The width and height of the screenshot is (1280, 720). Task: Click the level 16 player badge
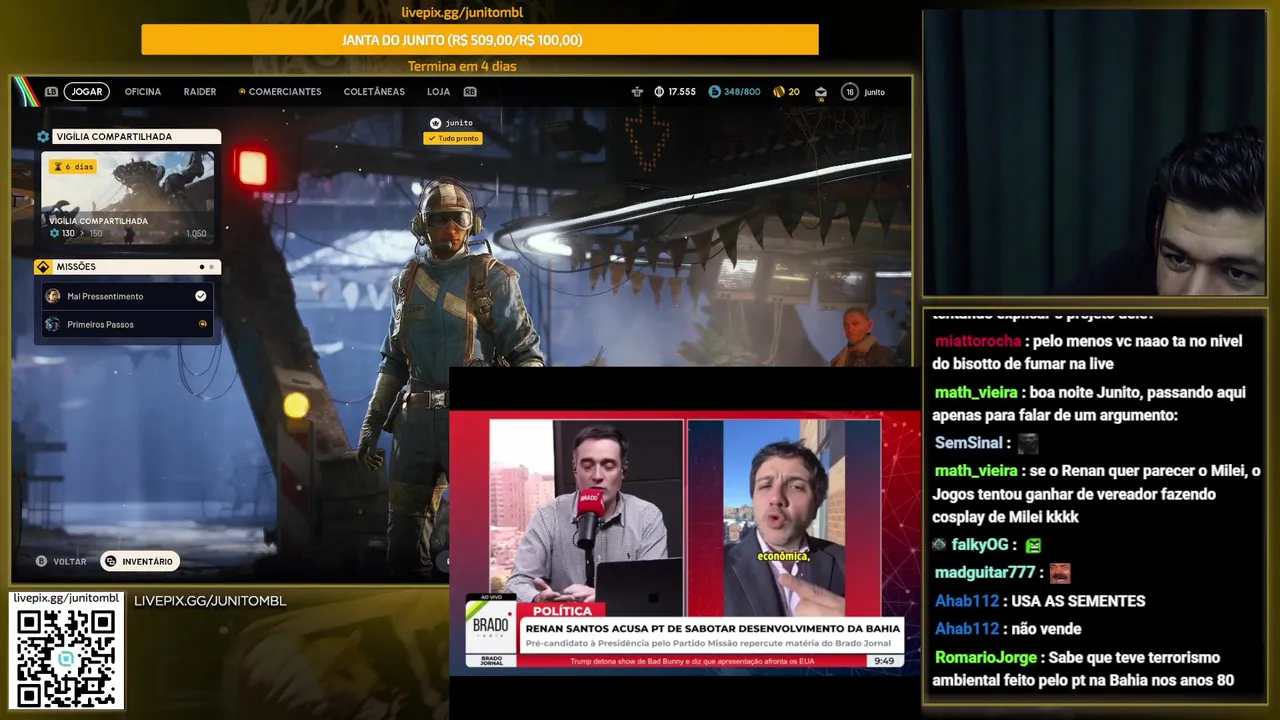[850, 92]
